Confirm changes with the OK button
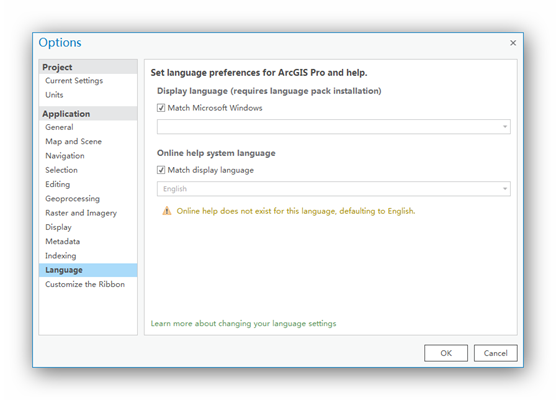This screenshot has width=556, height=400. pyautogui.click(x=446, y=353)
